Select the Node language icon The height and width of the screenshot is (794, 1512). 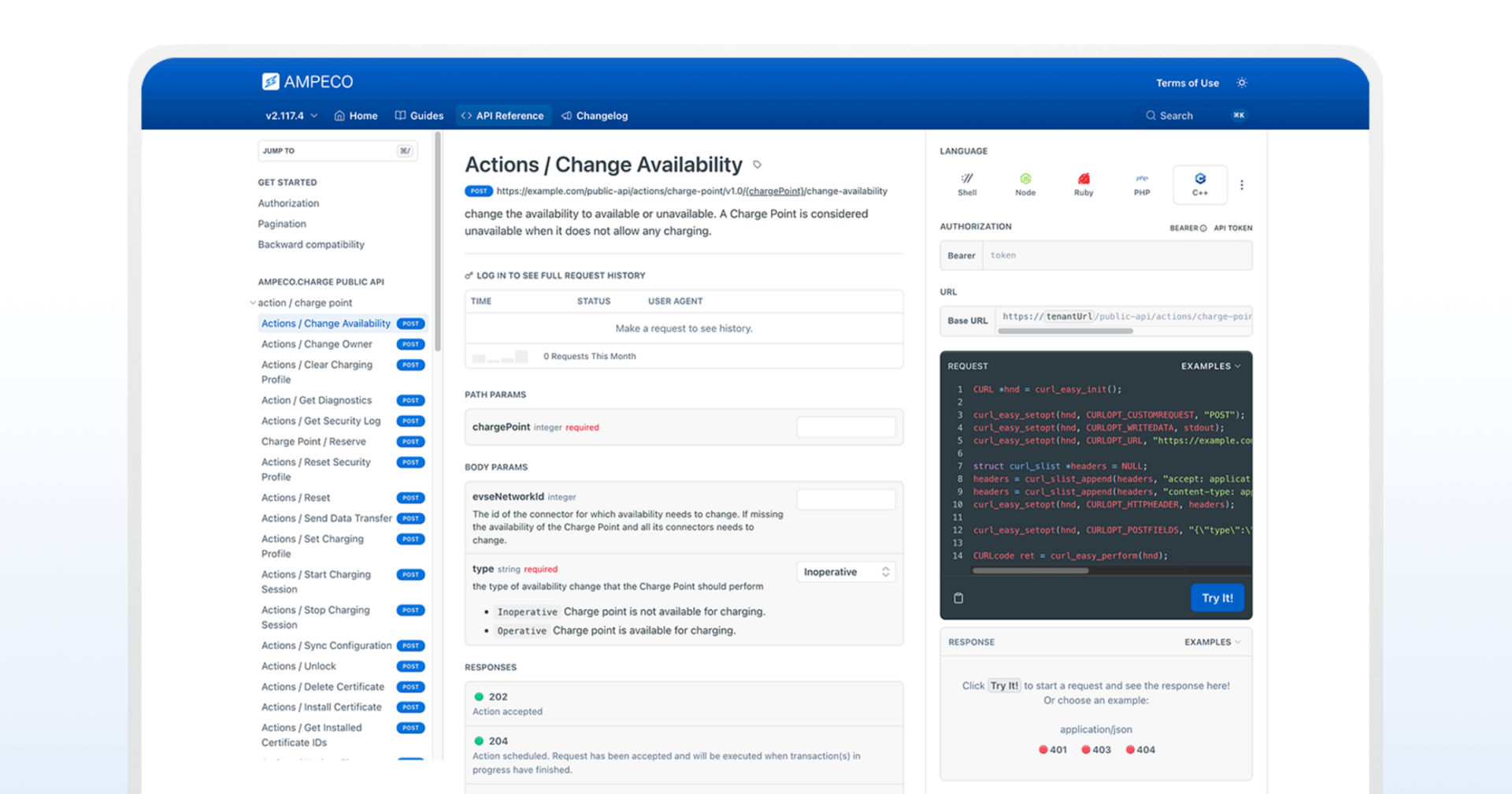coord(1025,184)
